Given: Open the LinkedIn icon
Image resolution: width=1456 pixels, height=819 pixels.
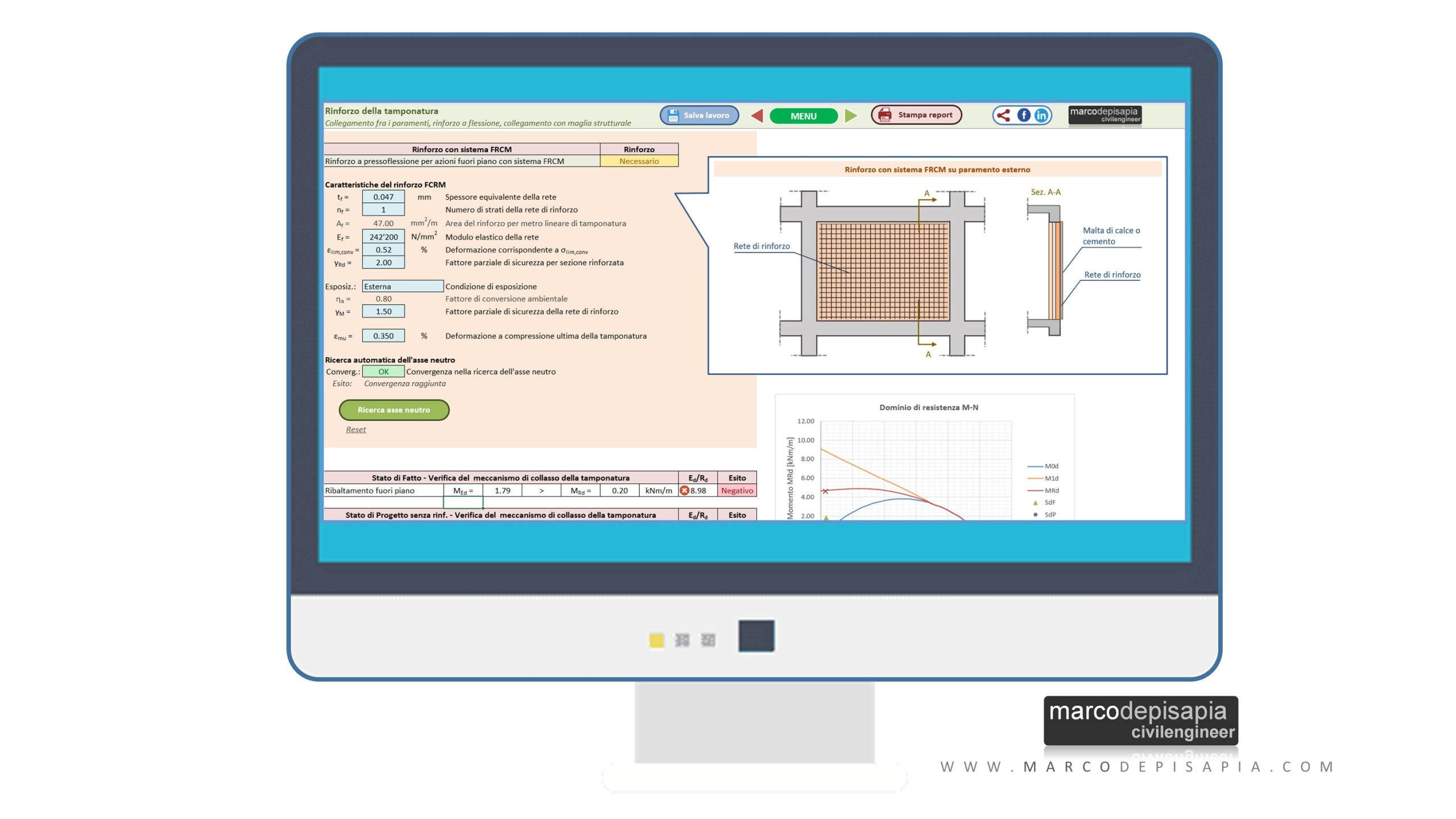Looking at the screenshot, I should tap(1041, 115).
